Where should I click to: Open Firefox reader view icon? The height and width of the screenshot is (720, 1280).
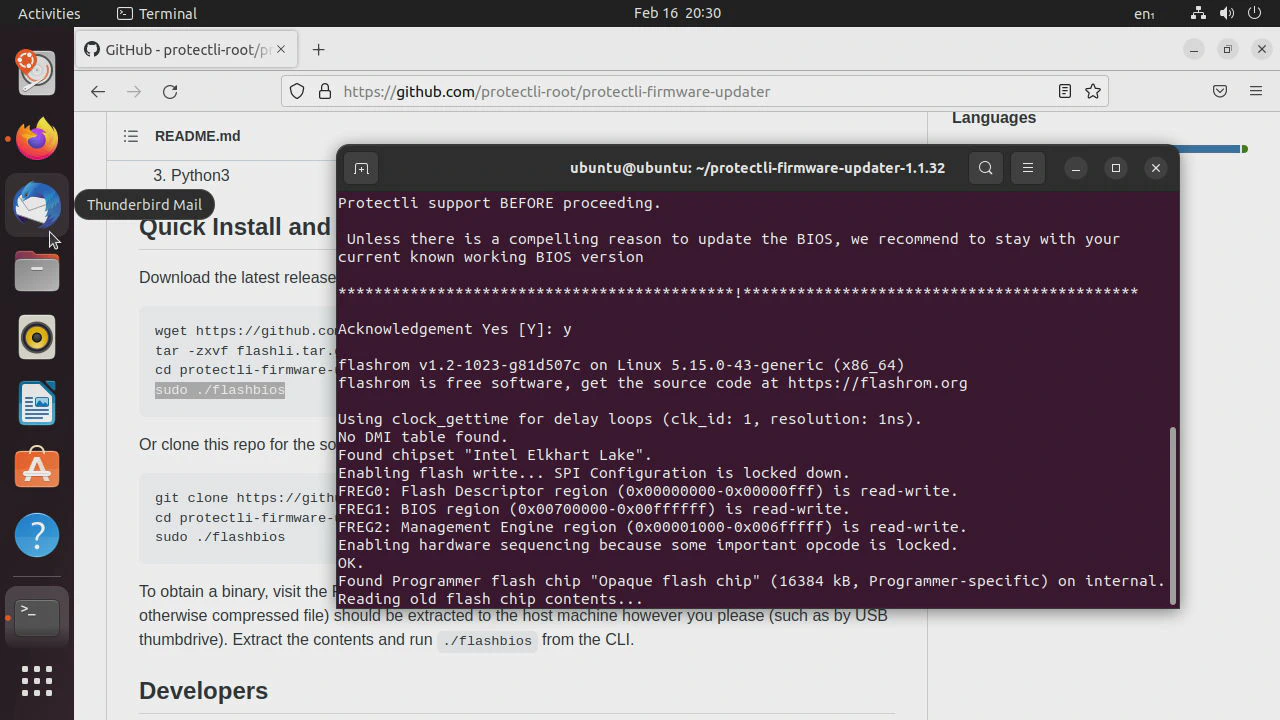point(1065,91)
